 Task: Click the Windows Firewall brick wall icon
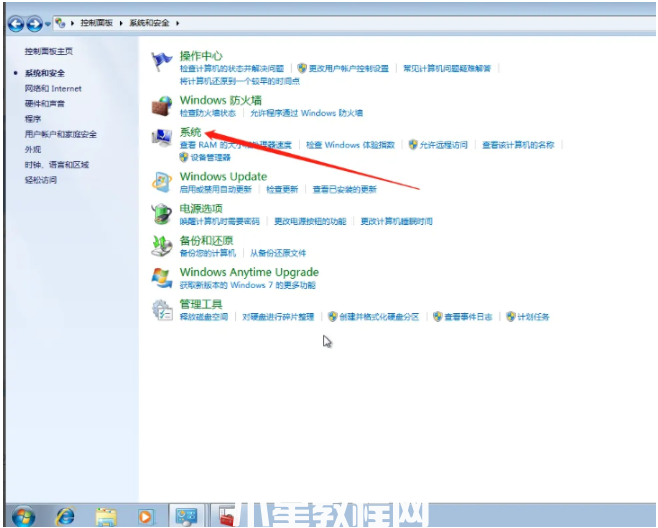[162, 106]
